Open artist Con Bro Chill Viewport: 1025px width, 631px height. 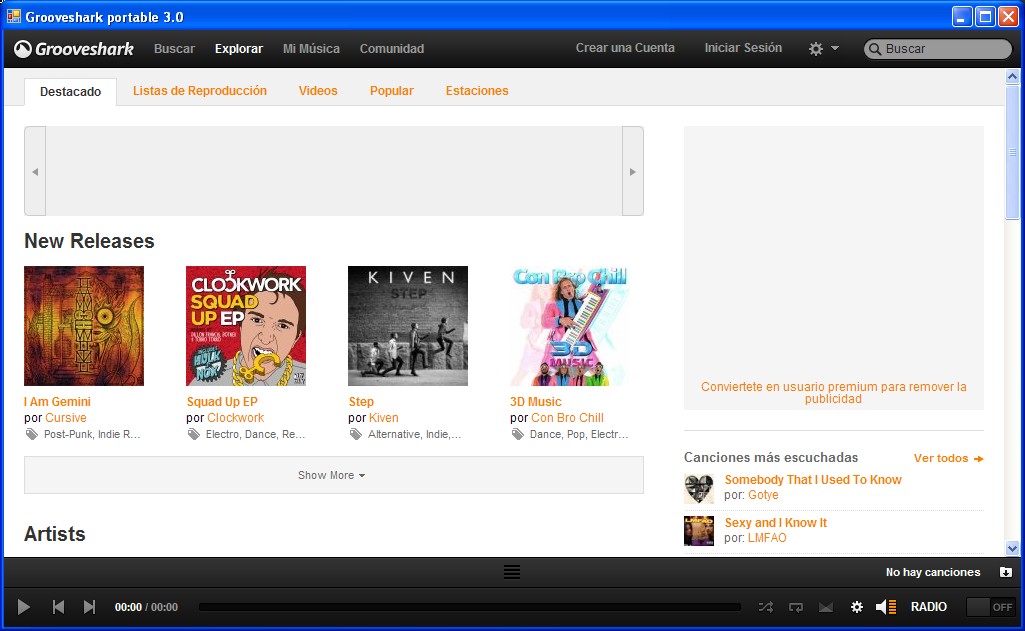coord(567,418)
